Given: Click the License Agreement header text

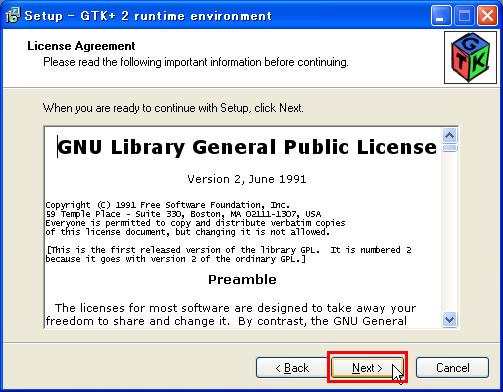Looking at the screenshot, I should (x=81, y=46).
